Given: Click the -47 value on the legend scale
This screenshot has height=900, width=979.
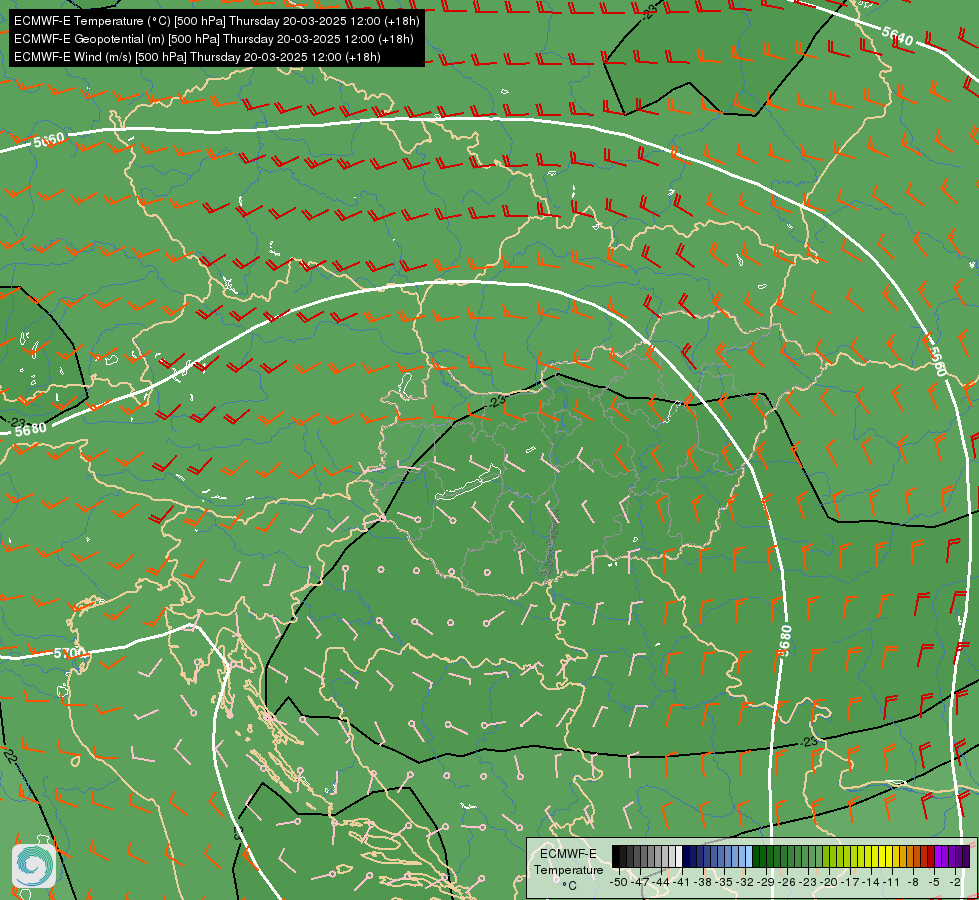Looking at the screenshot, I should point(640,882).
